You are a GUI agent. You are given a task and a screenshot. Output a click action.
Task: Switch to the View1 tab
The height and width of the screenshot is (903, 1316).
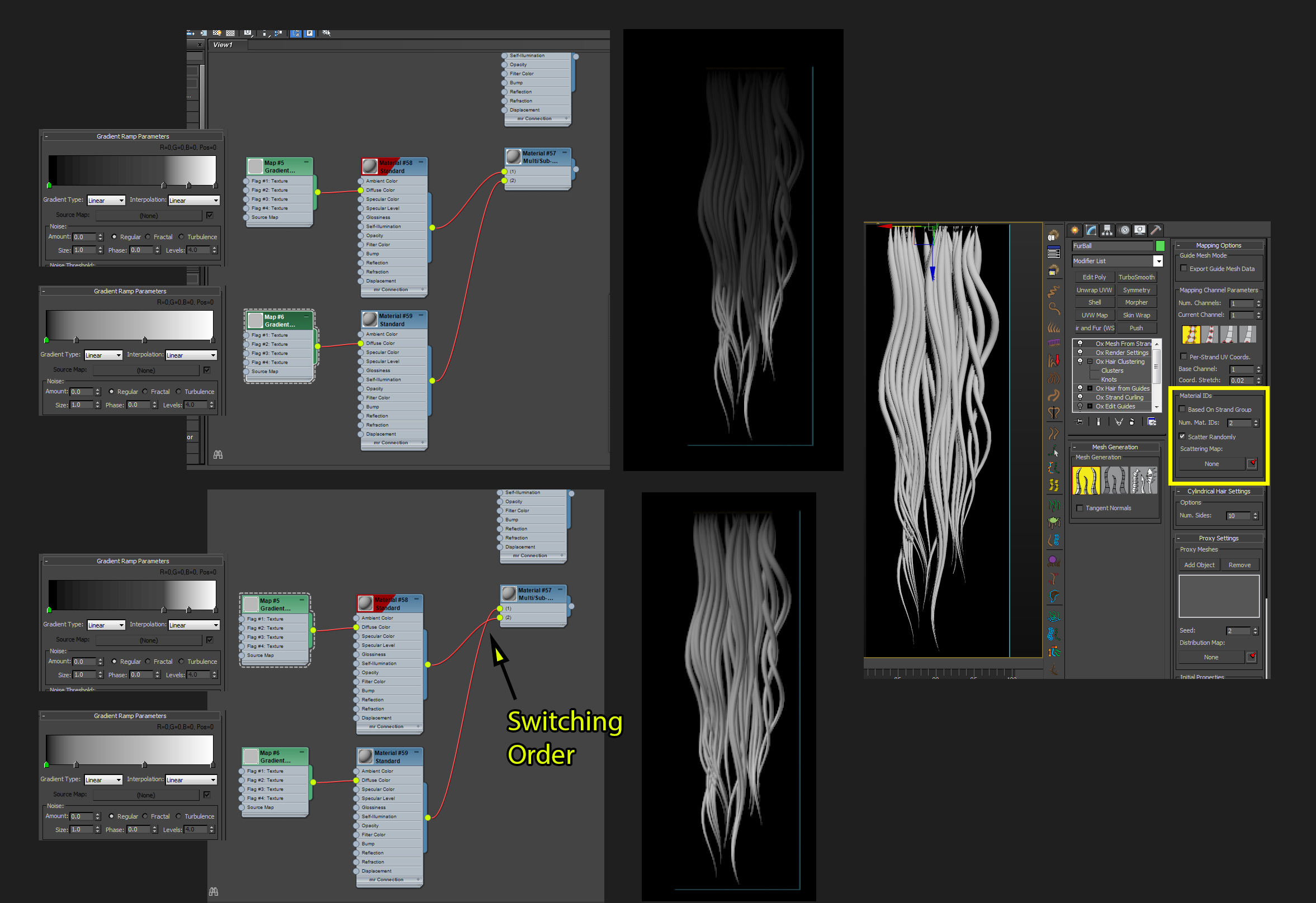click(x=223, y=45)
